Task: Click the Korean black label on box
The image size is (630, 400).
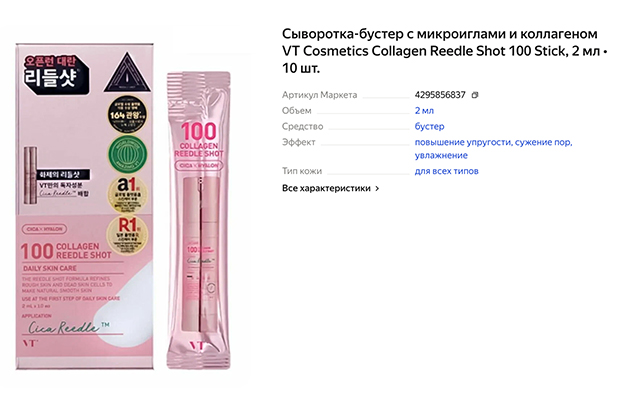Action: point(54,73)
